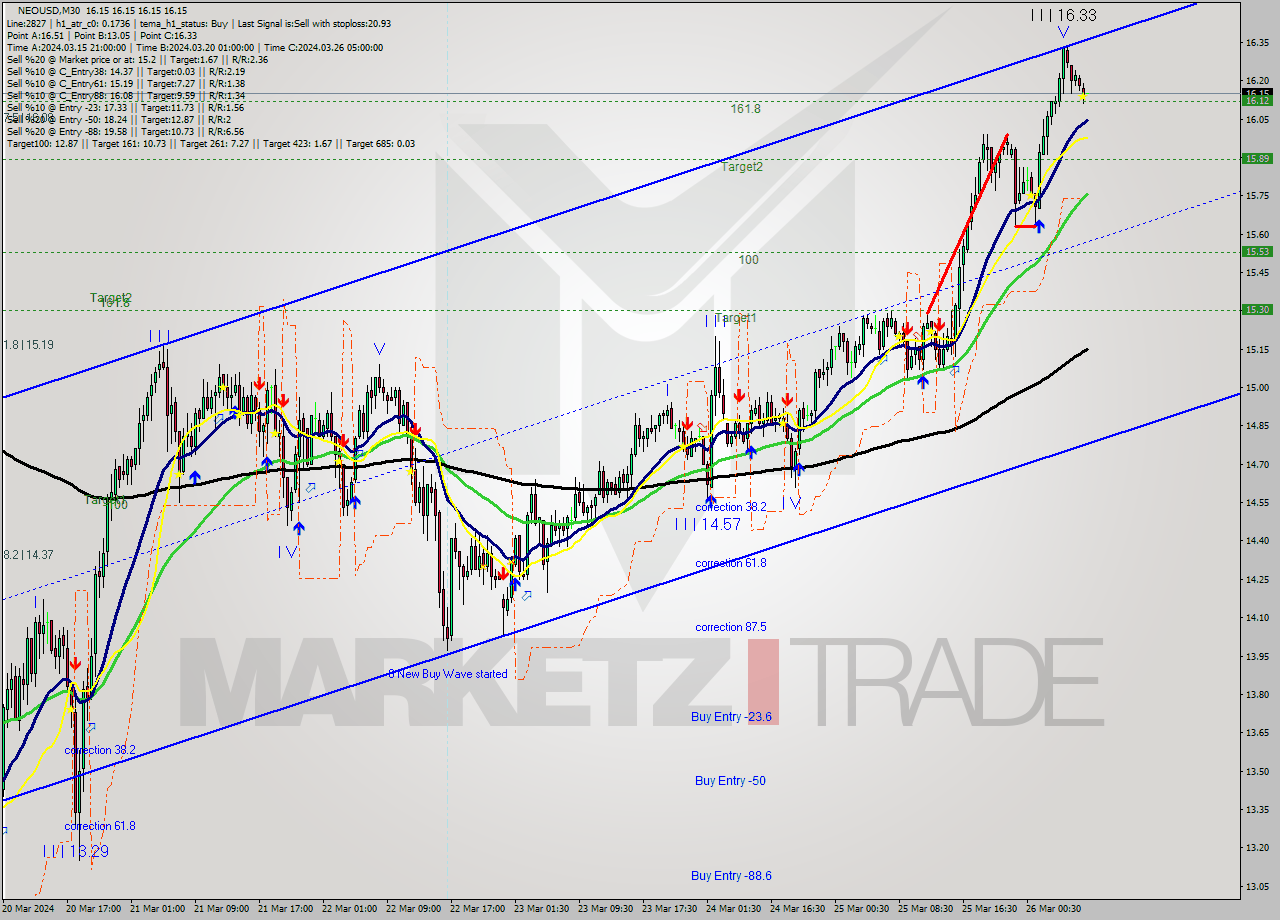Click the '22 Mar 17:00' time label

point(478,909)
